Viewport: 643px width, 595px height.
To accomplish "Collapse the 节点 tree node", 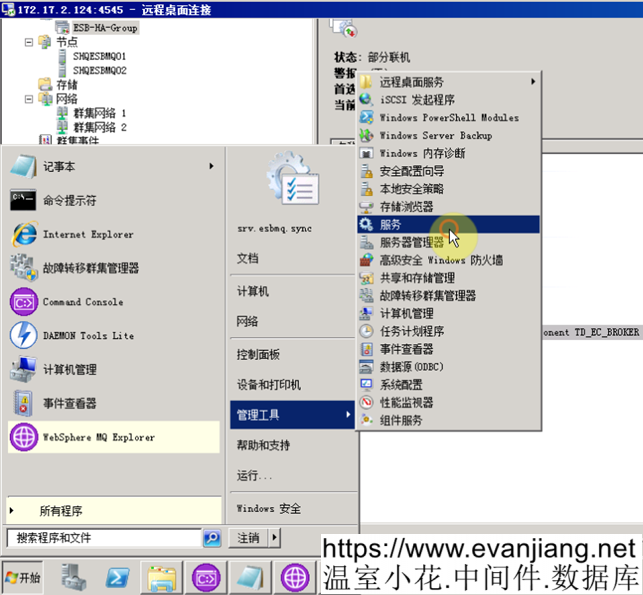I will pos(29,42).
